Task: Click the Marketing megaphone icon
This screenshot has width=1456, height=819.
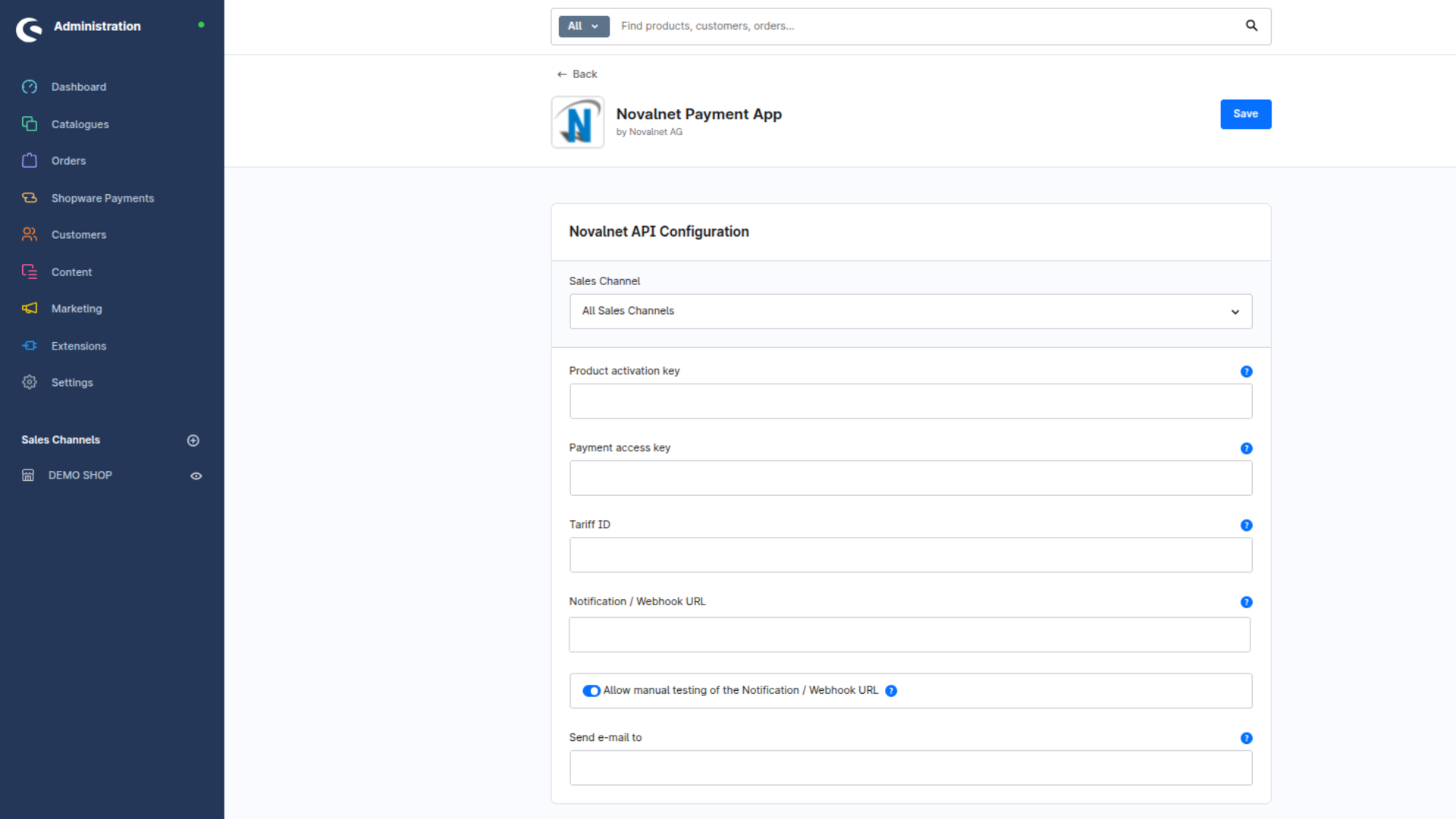Action: [30, 308]
